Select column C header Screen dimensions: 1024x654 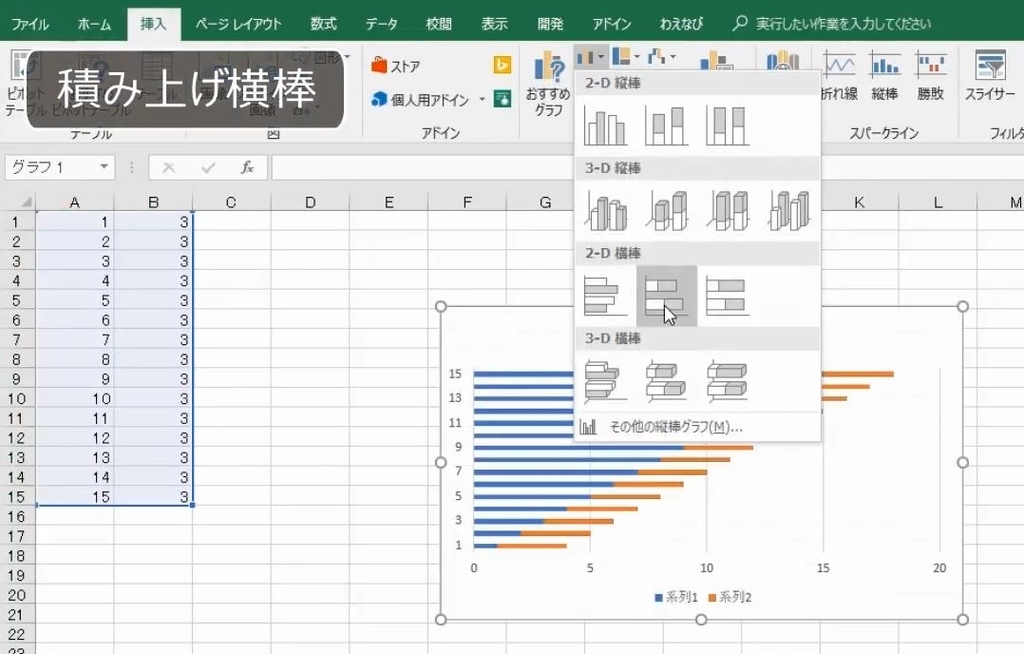pyautogui.click(x=231, y=202)
